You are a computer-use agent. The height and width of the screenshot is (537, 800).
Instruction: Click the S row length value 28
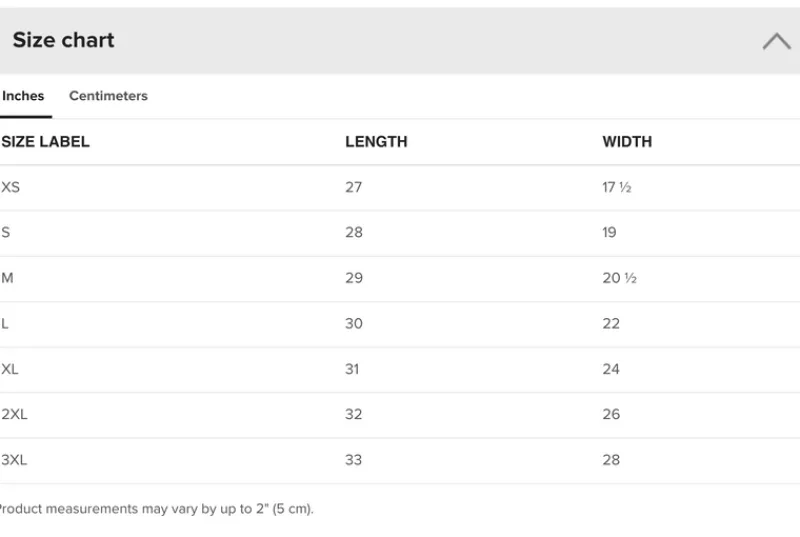354,232
